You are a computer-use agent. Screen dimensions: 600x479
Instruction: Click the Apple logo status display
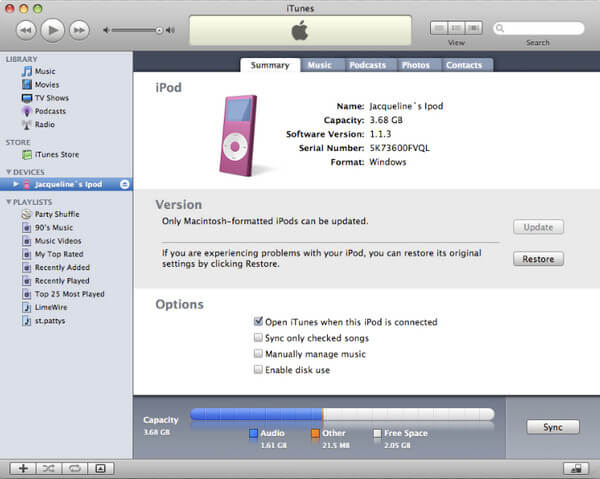pos(300,30)
